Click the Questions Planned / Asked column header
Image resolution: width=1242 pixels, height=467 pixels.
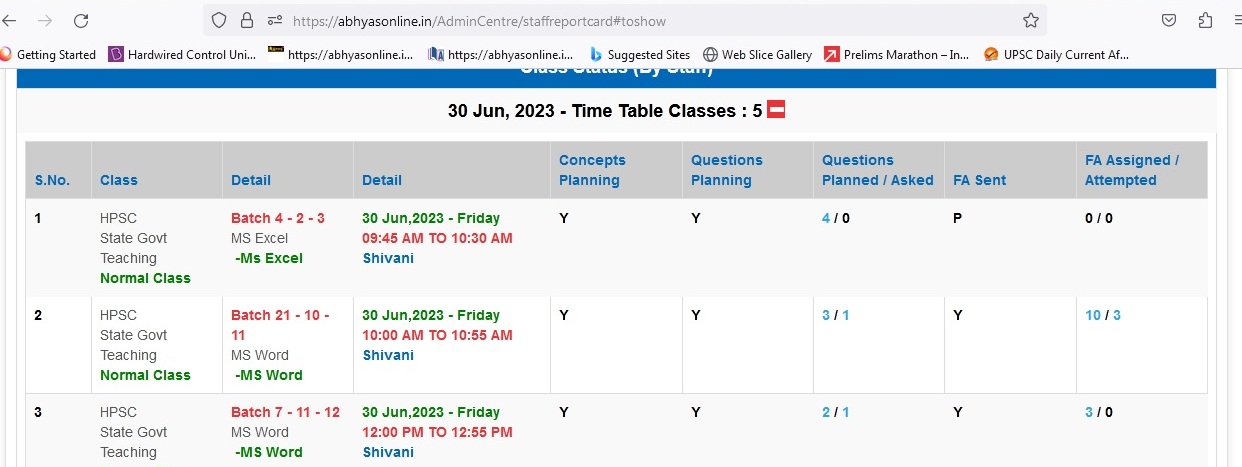[x=877, y=170]
